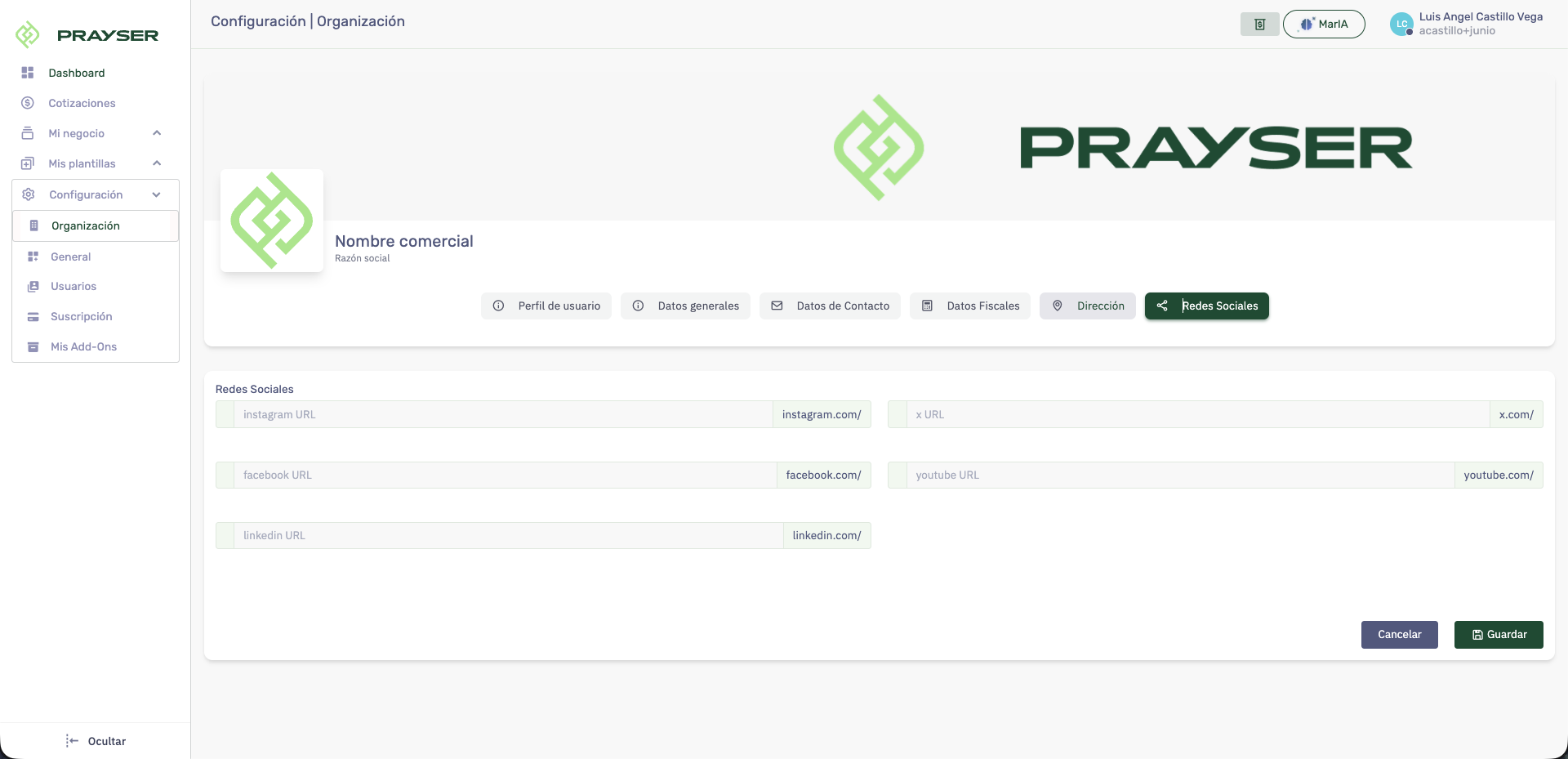This screenshot has height=759, width=1568.
Task: Open the Dirección tab
Action: tap(1088, 306)
